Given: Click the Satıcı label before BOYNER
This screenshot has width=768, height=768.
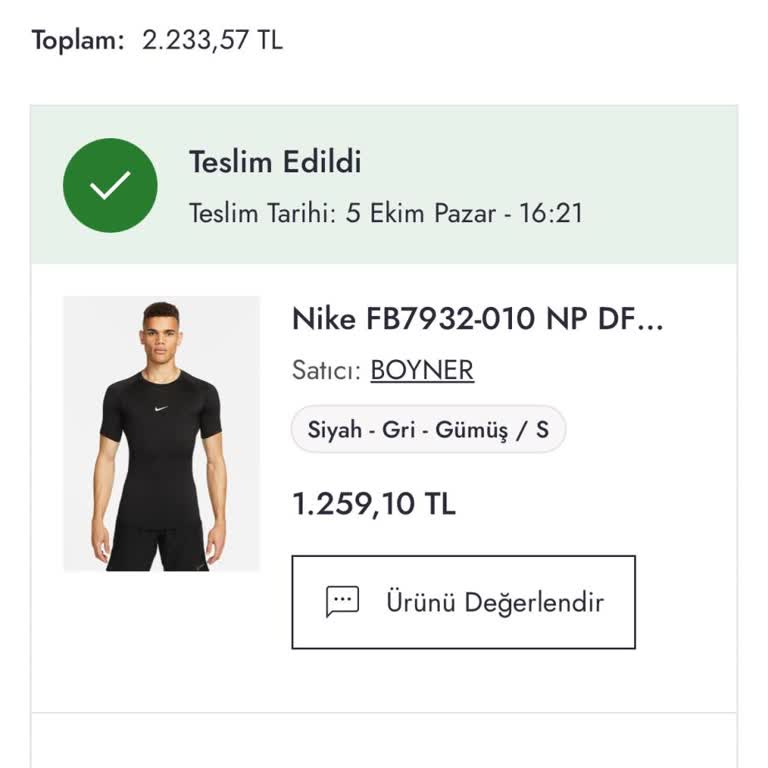Looking at the screenshot, I should pos(325,370).
